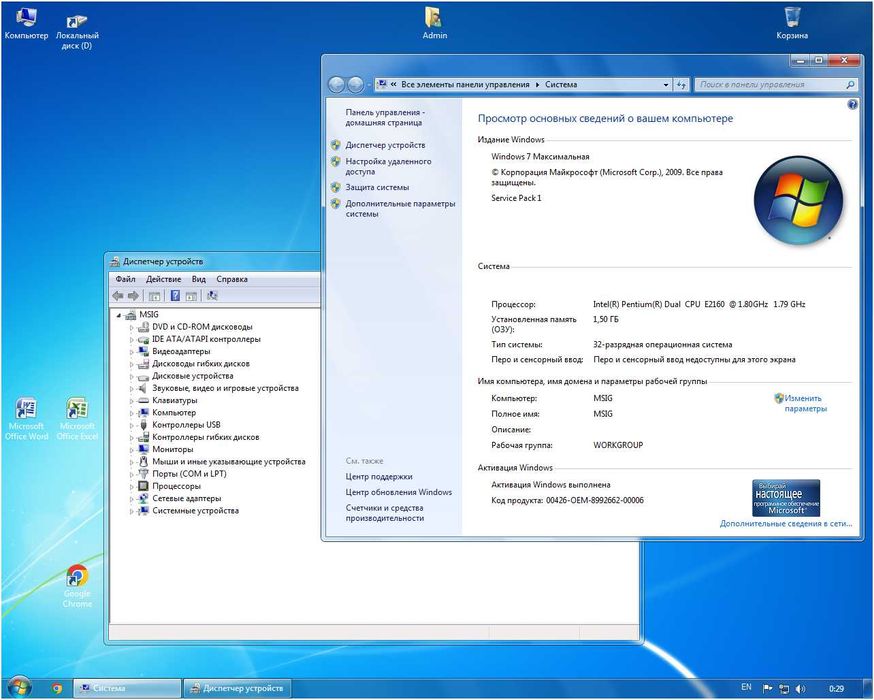
Task: Click Изменить параметры link
Action: (805, 404)
